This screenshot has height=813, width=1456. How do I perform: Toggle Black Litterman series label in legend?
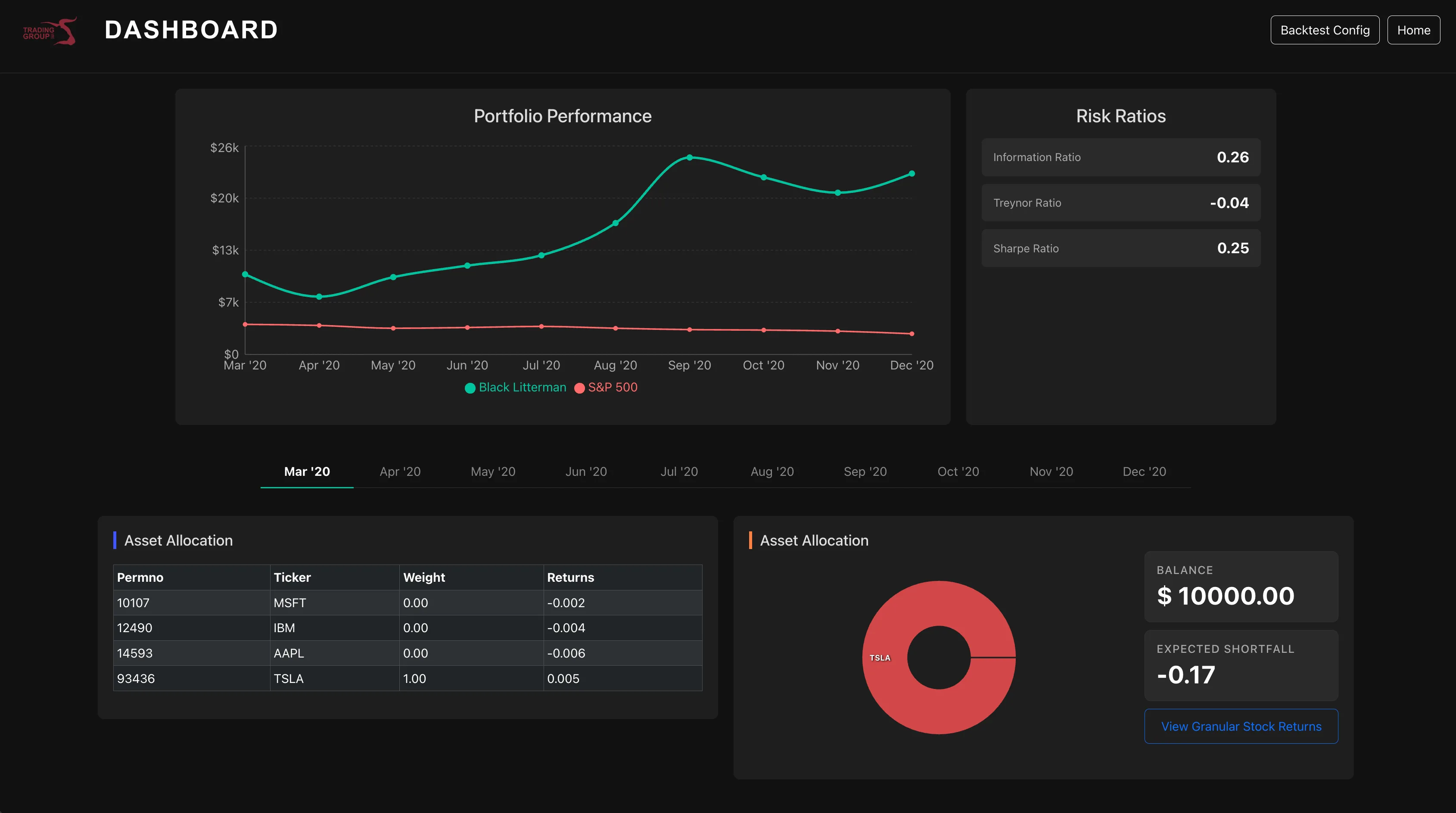pyautogui.click(x=522, y=388)
